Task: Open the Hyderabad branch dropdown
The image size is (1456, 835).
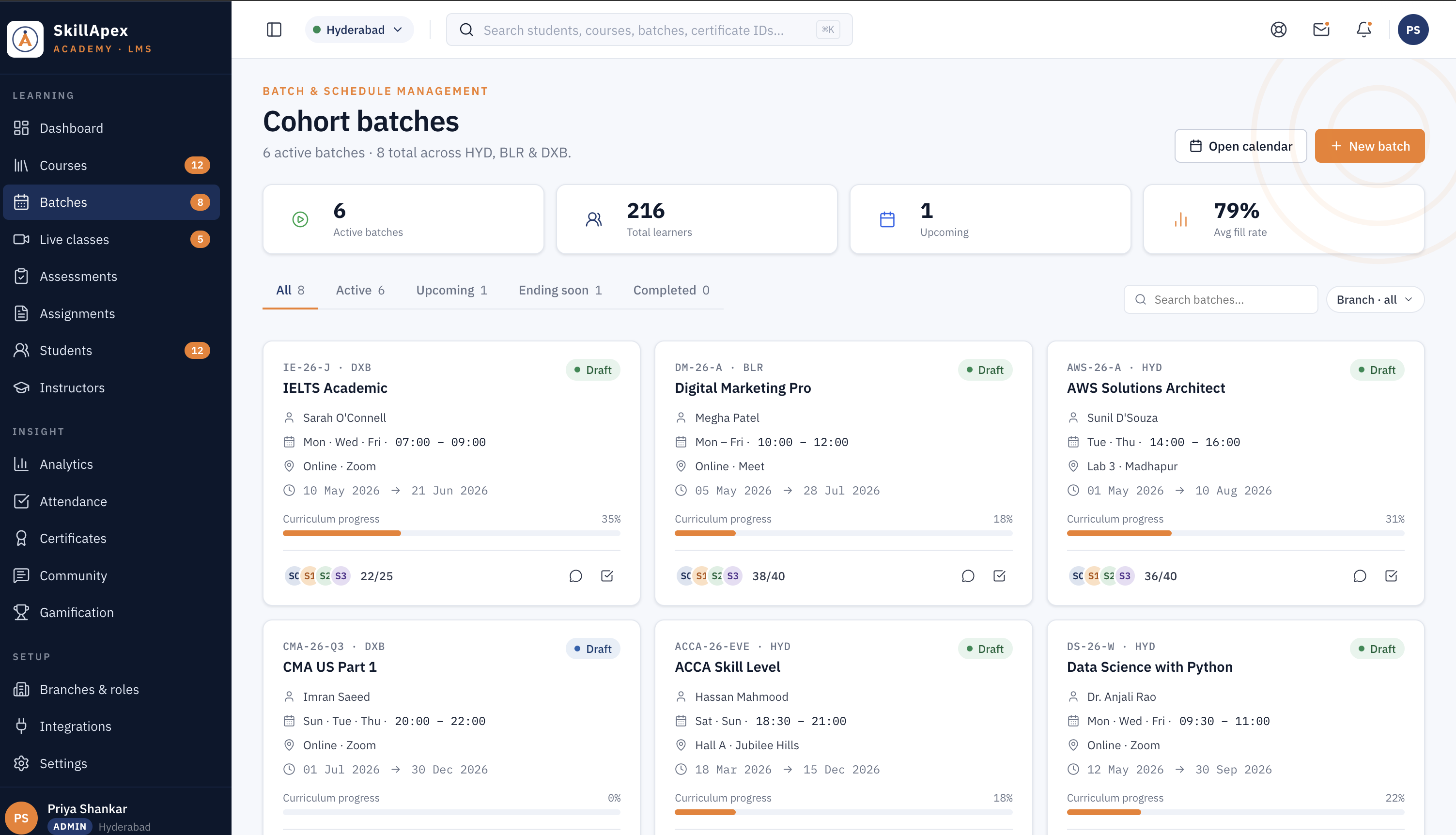Action: click(359, 30)
